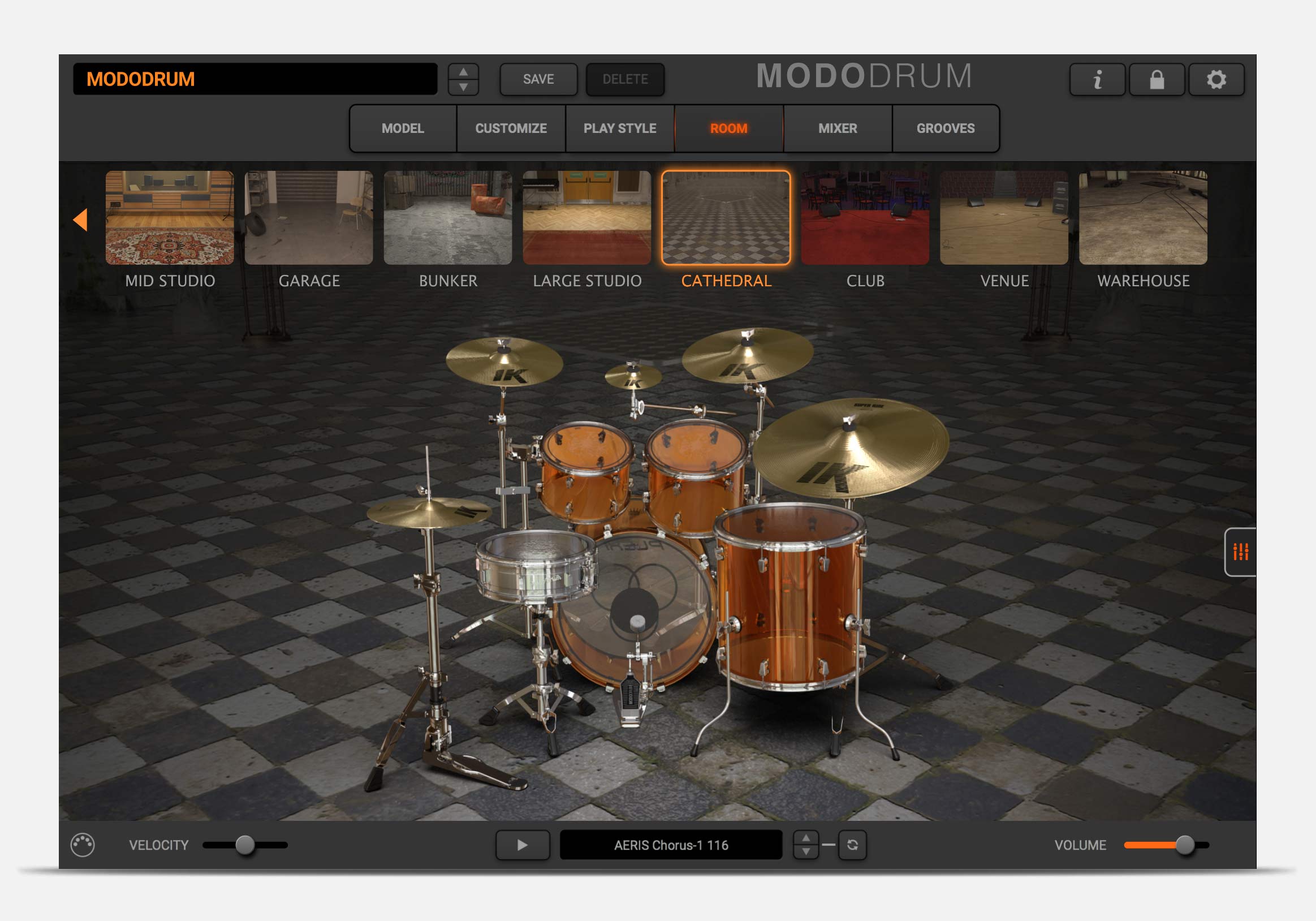
Task: Step to next groove arrow
Action: coord(806,851)
